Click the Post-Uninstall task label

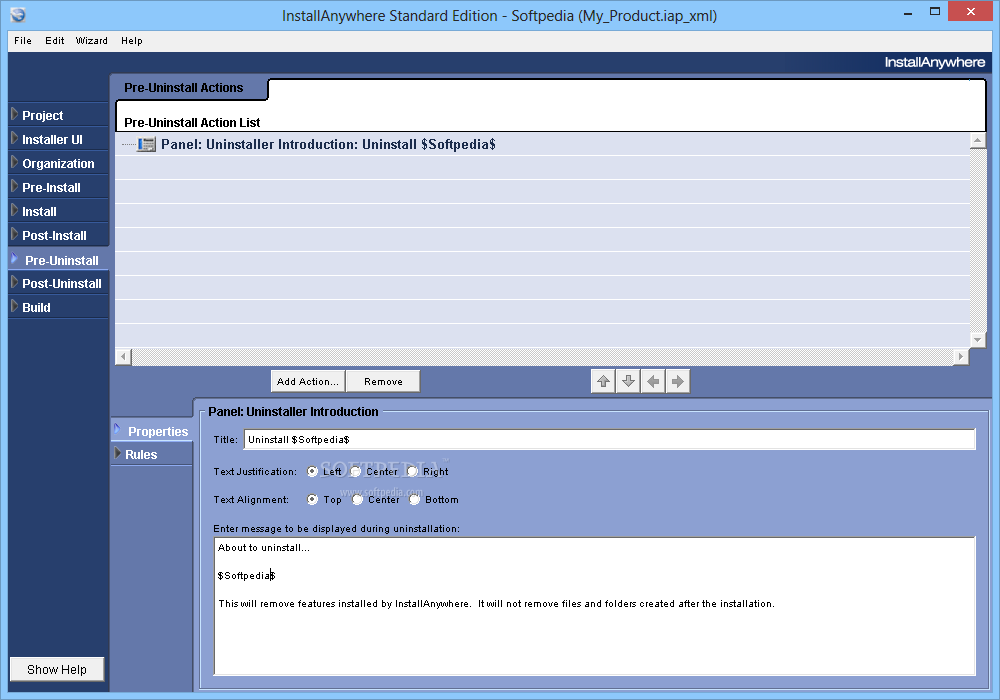pos(62,284)
